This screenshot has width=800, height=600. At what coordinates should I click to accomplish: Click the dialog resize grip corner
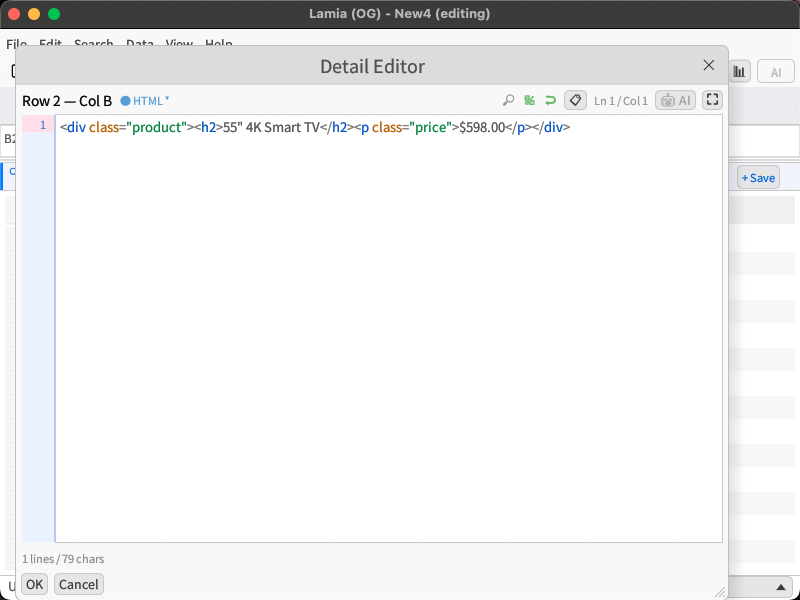[x=720, y=592]
